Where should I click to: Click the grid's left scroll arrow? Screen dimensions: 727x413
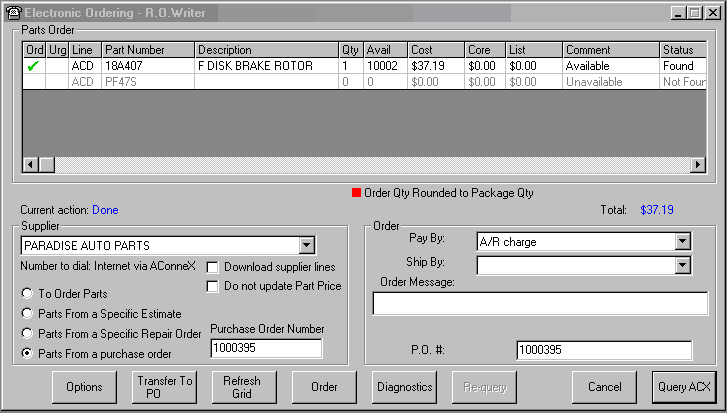(29, 164)
